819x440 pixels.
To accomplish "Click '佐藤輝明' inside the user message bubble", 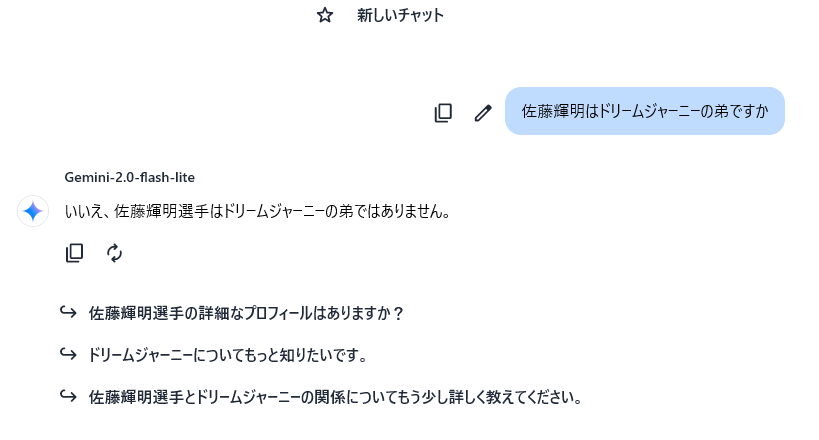I will click(553, 112).
